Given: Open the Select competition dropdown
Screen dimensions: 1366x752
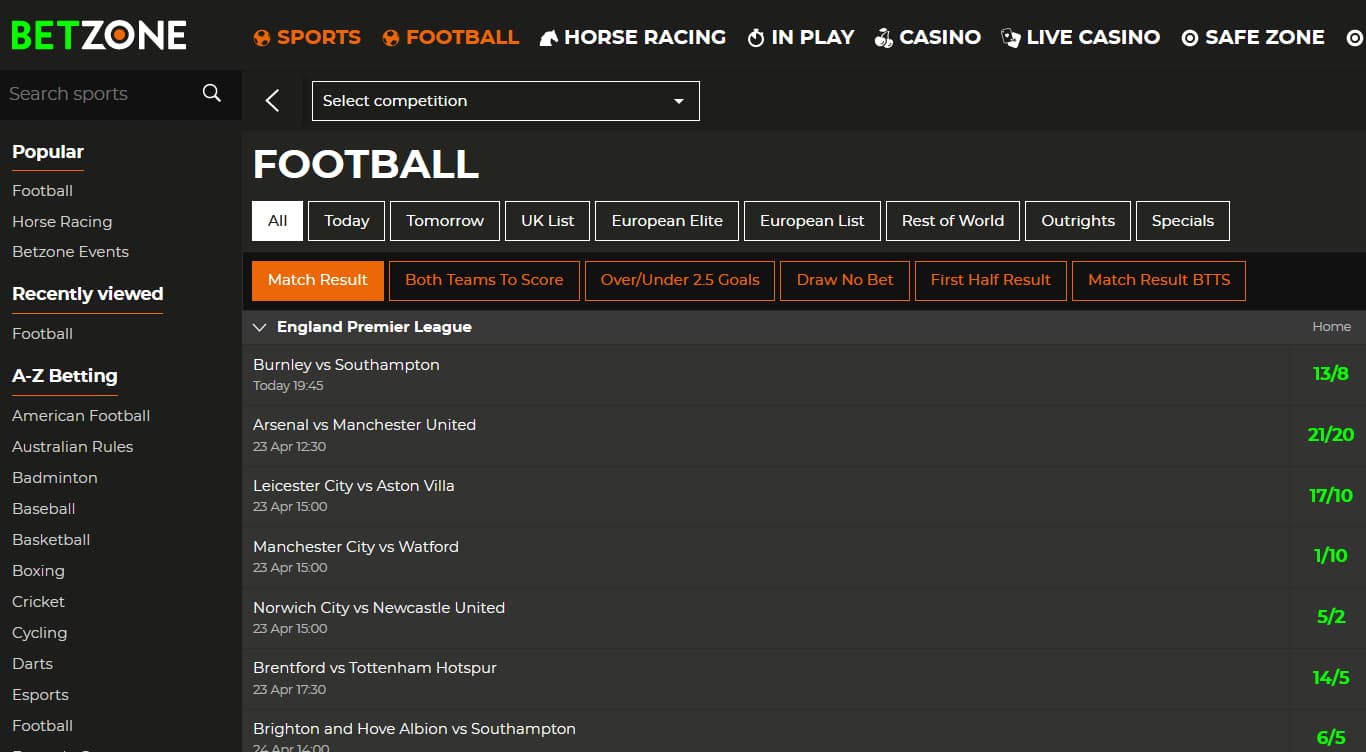Looking at the screenshot, I should [x=505, y=101].
